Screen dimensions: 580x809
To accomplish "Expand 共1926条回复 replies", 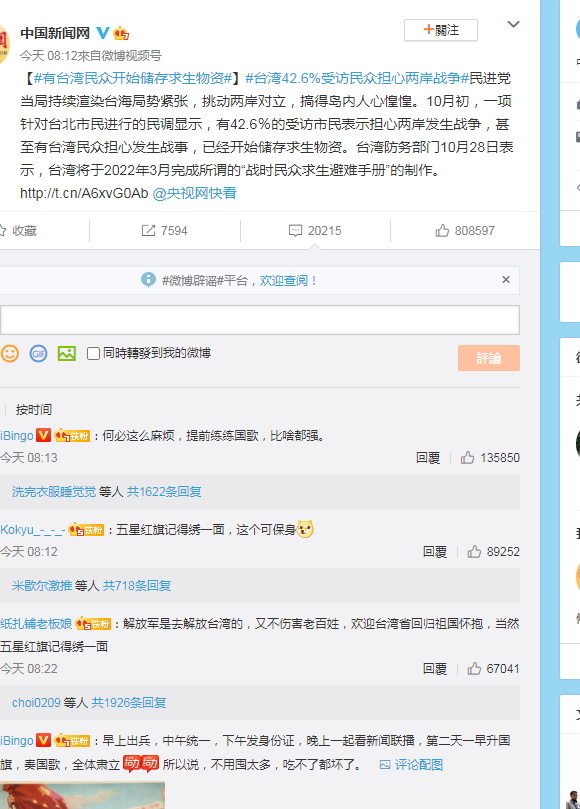I will coord(129,703).
